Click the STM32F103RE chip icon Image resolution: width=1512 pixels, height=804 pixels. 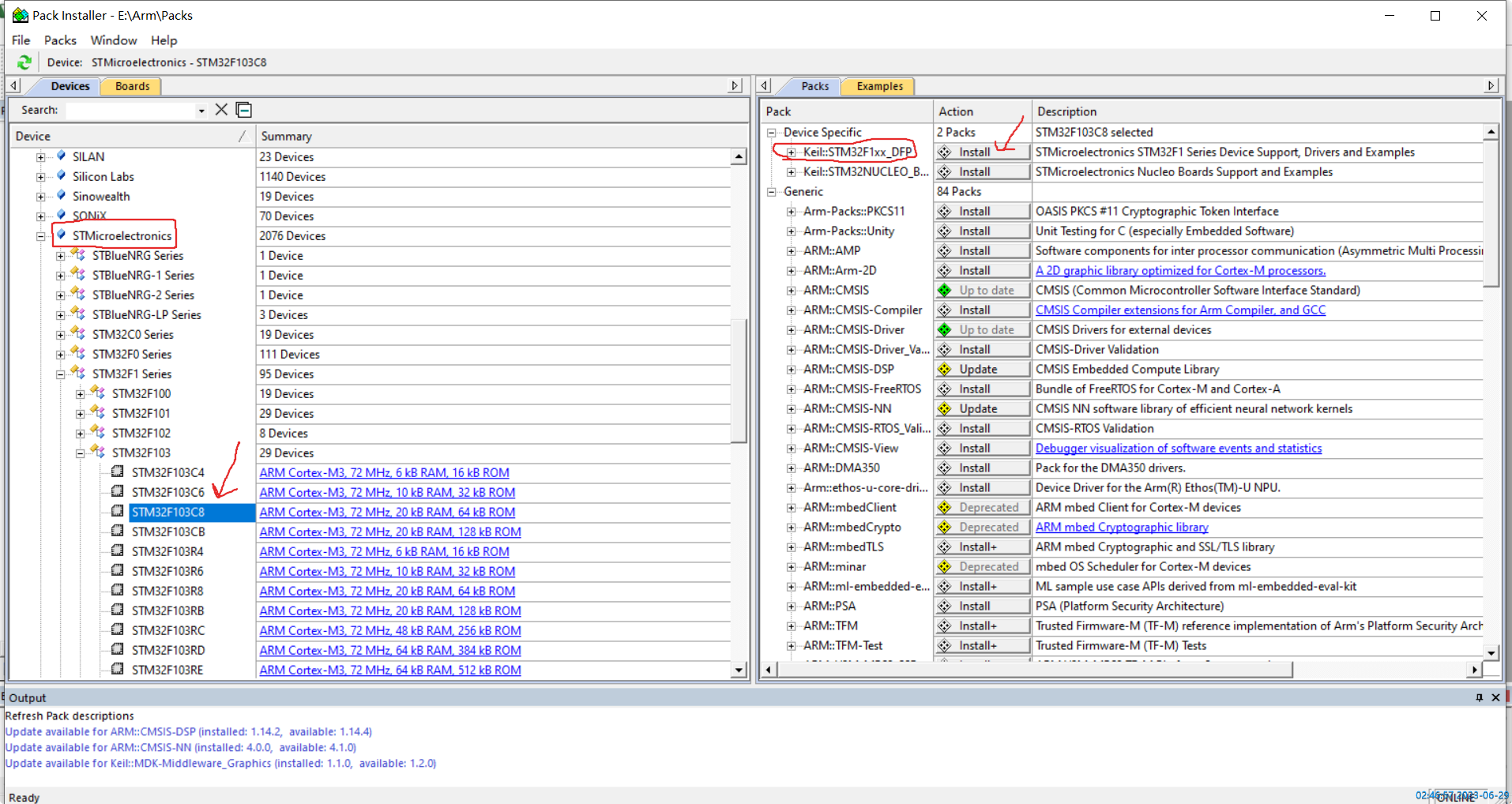(x=117, y=669)
